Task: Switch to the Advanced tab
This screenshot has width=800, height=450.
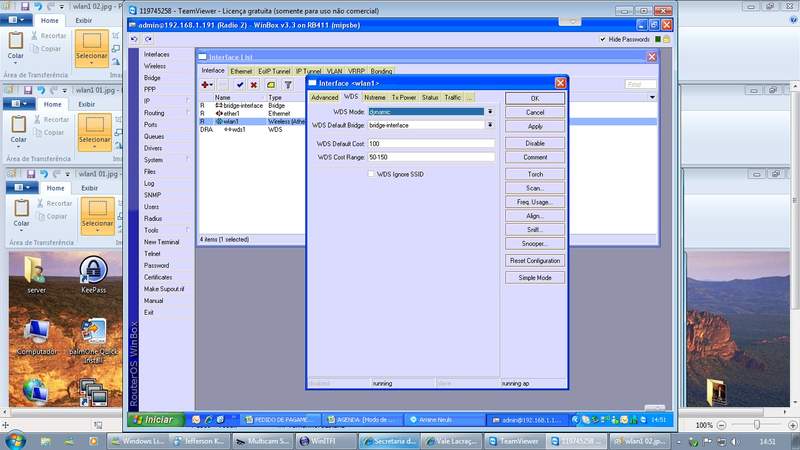Action: click(324, 97)
